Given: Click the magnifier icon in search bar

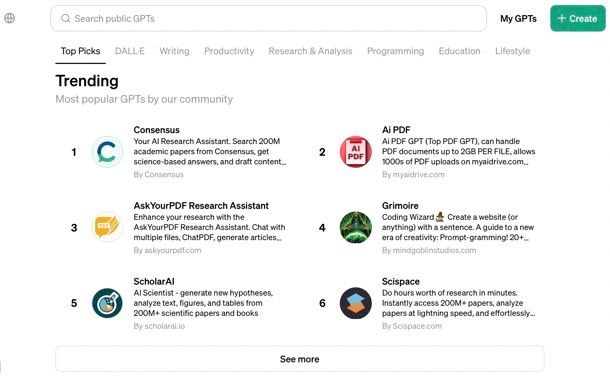Looking at the screenshot, I should coord(66,18).
